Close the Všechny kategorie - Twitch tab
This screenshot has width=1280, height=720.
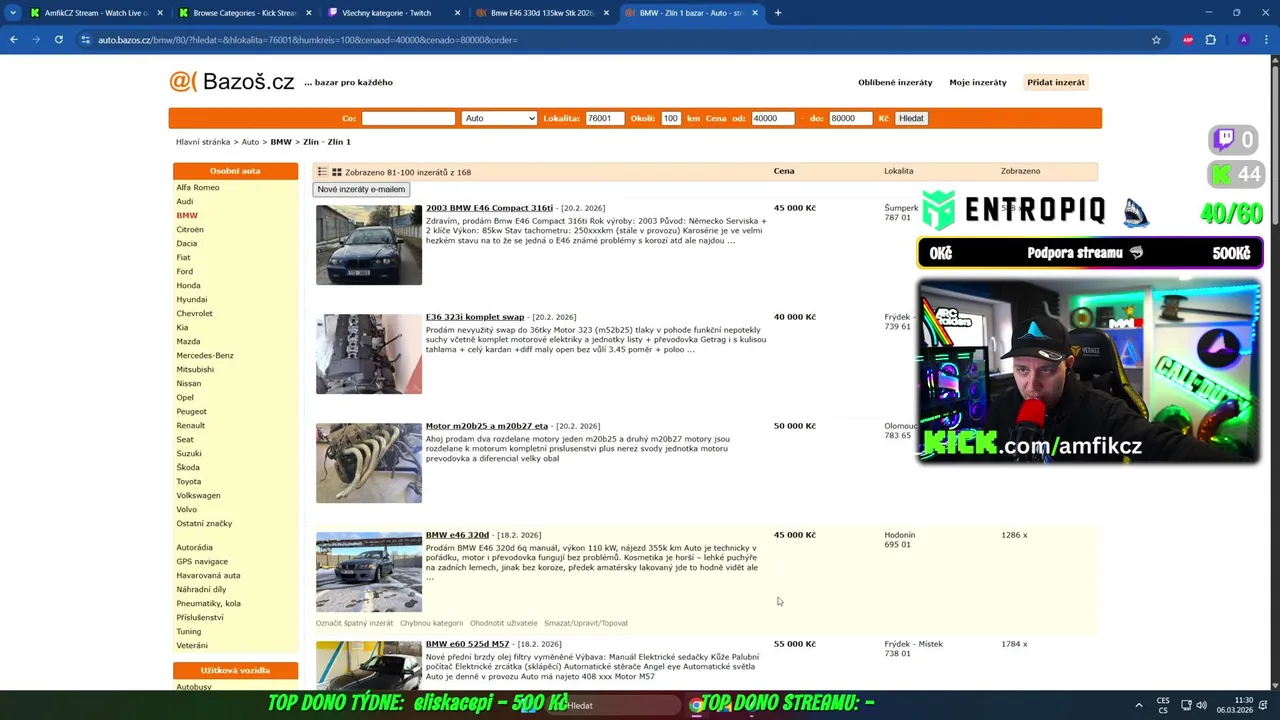click(458, 13)
